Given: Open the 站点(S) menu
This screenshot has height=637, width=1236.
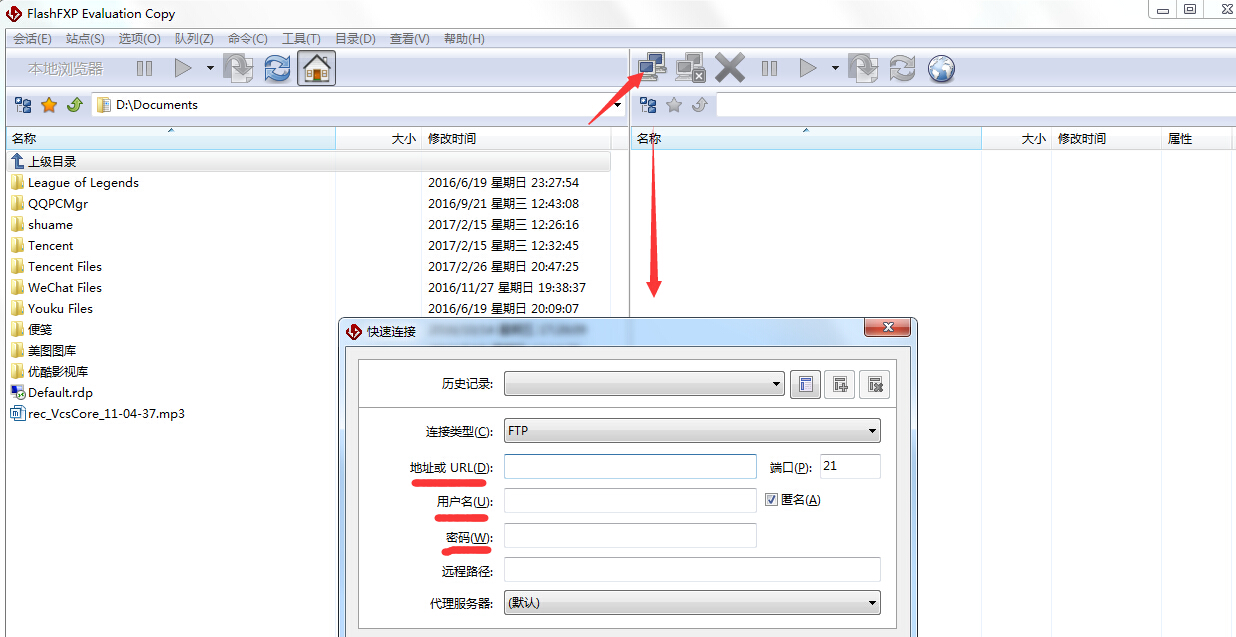Looking at the screenshot, I should pyautogui.click(x=85, y=39).
